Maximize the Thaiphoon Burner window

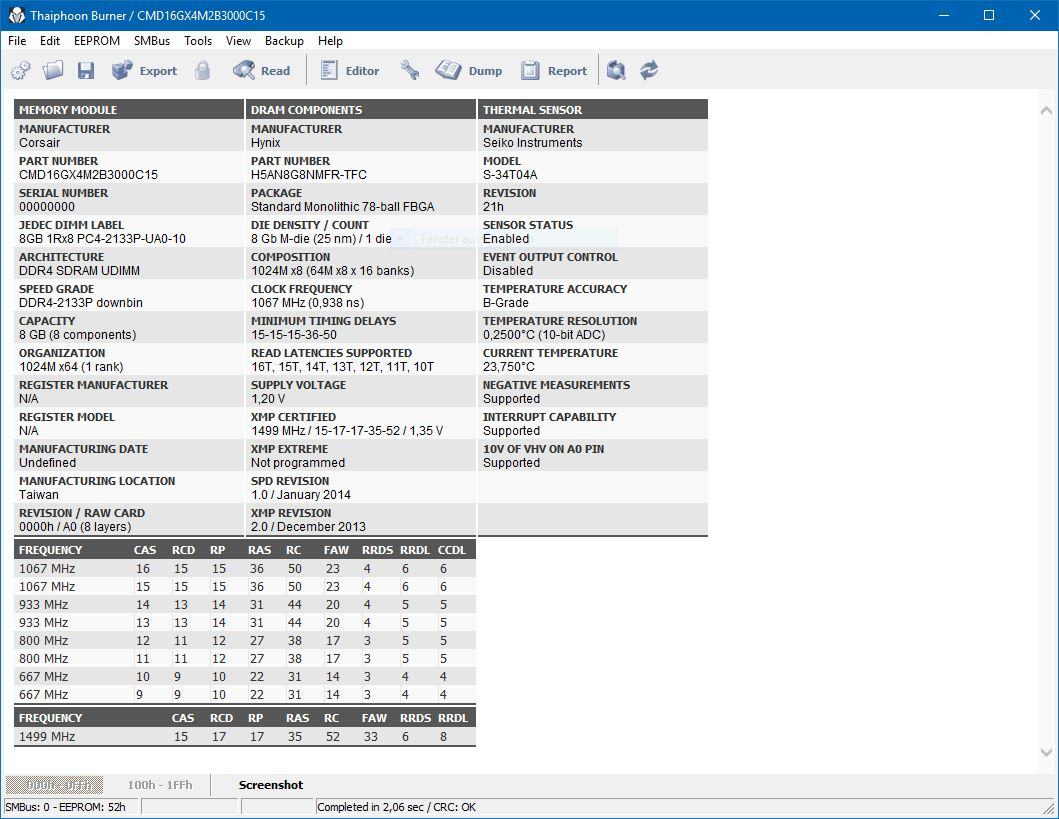click(989, 15)
